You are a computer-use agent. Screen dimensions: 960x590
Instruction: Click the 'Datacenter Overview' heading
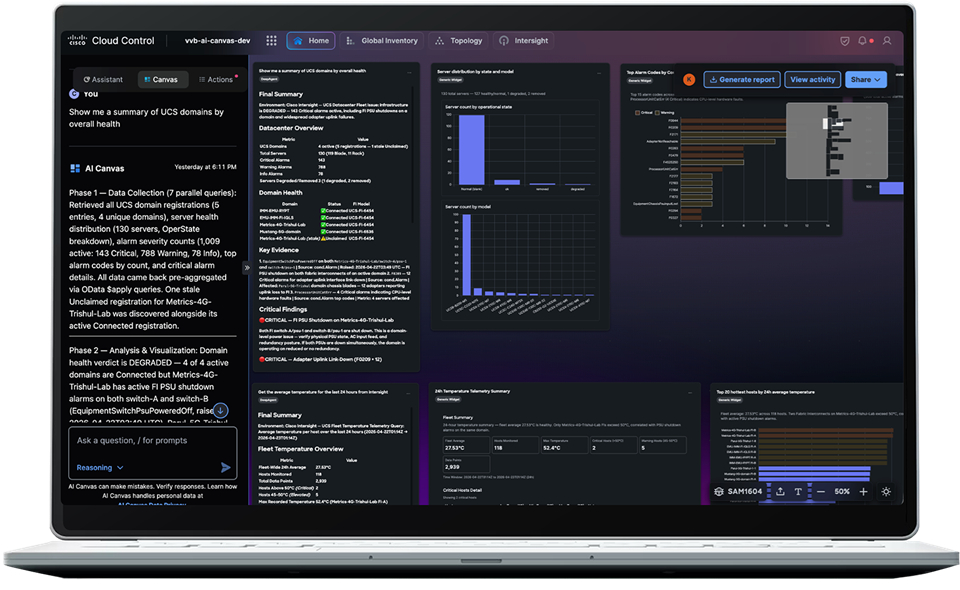pyautogui.click(x=291, y=128)
